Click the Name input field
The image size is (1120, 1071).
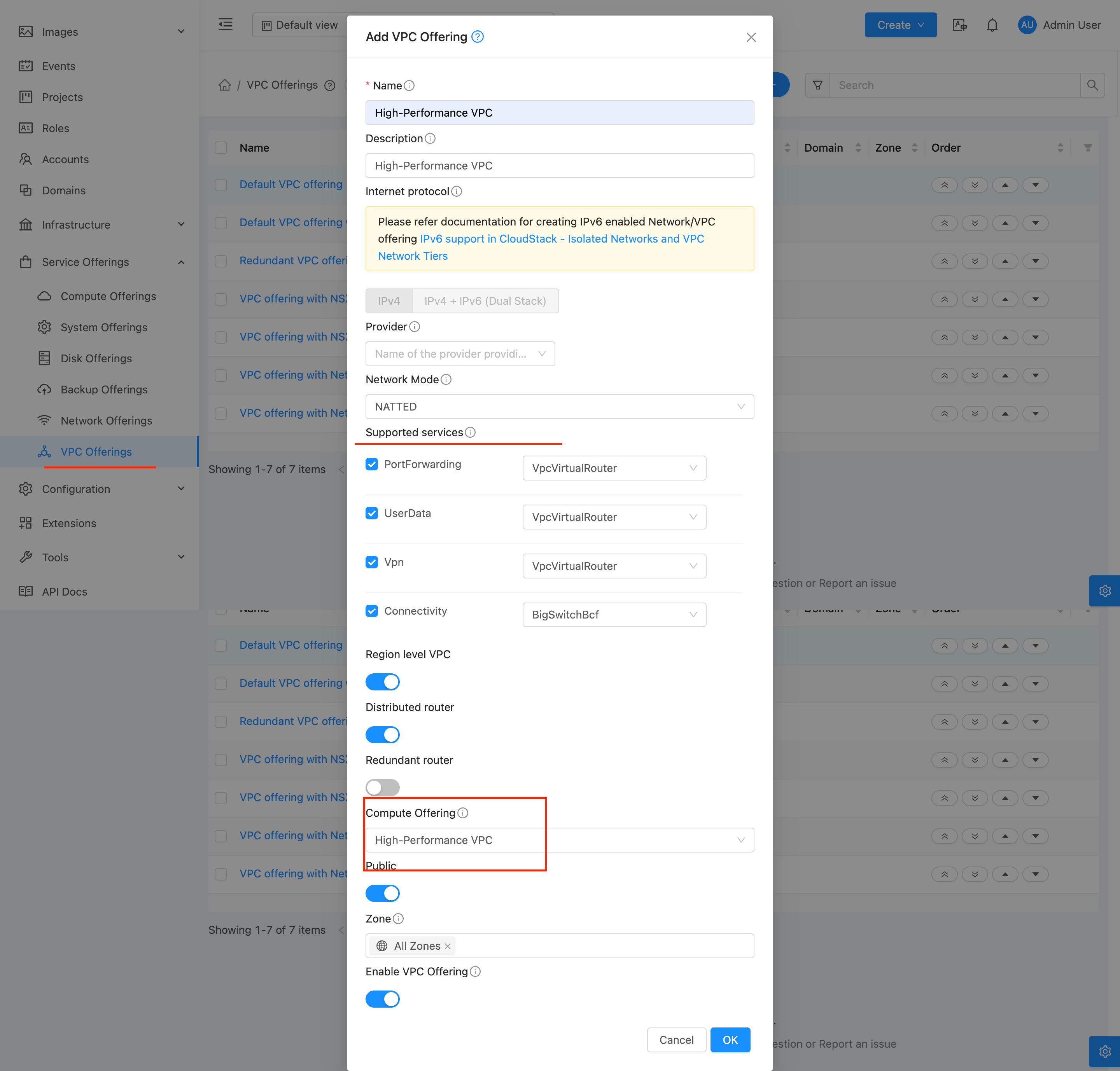tap(559, 113)
